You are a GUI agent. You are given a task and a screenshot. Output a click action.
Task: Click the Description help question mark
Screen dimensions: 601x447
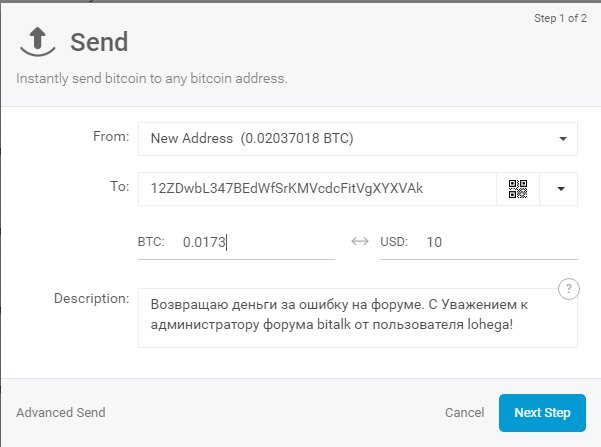pyautogui.click(x=569, y=290)
